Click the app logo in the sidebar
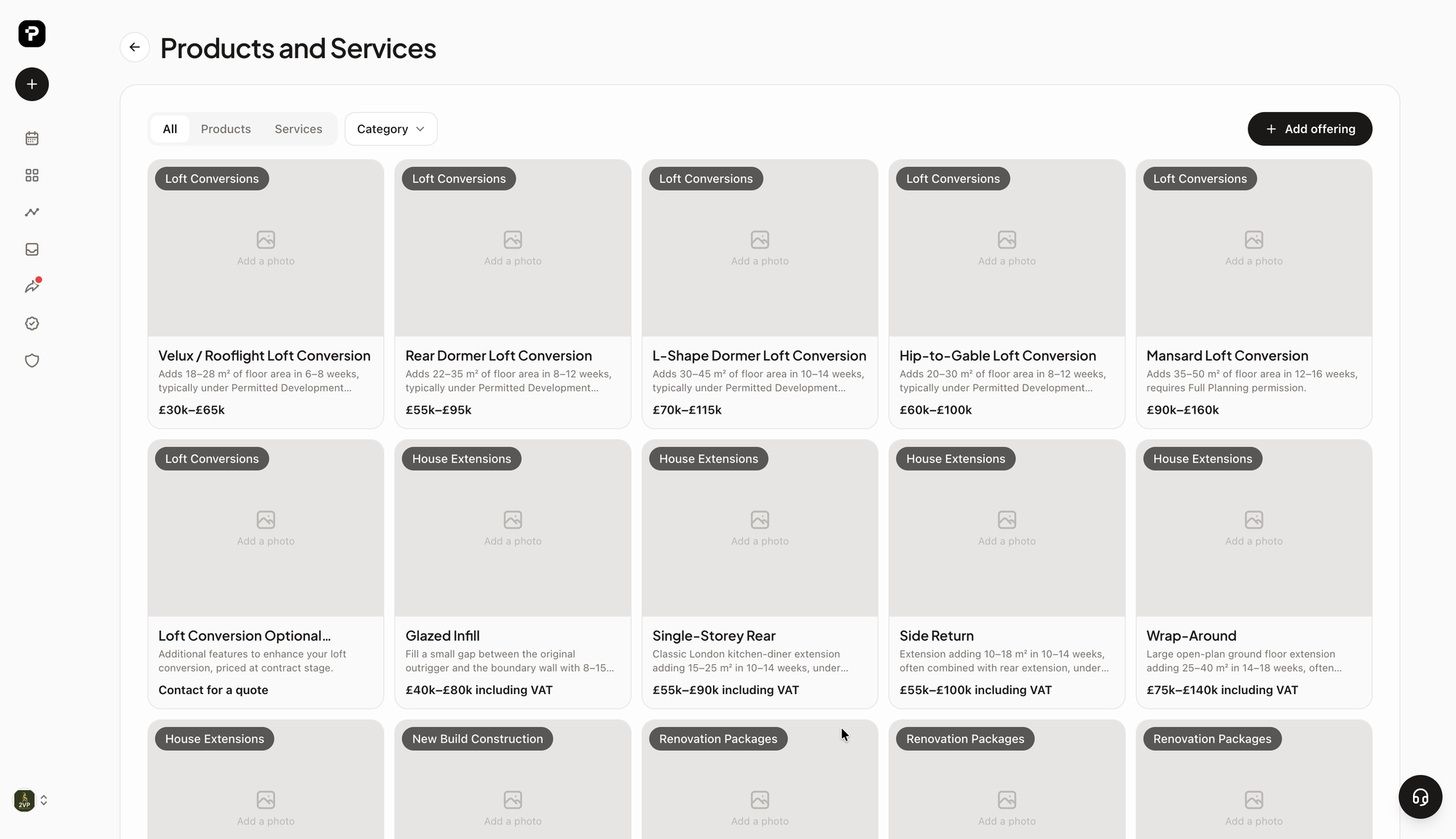Image resolution: width=1456 pixels, height=839 pixels. 31,34
